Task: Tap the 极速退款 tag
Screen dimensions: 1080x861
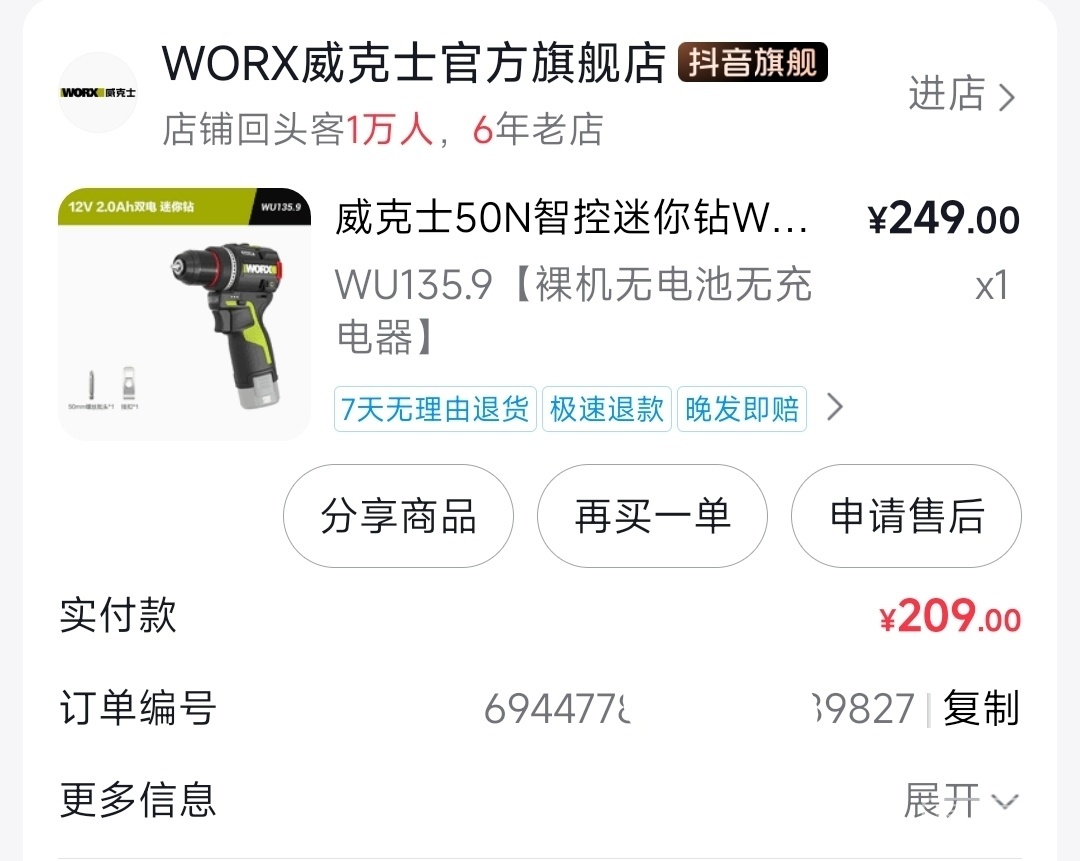Action: coord(607,409)
